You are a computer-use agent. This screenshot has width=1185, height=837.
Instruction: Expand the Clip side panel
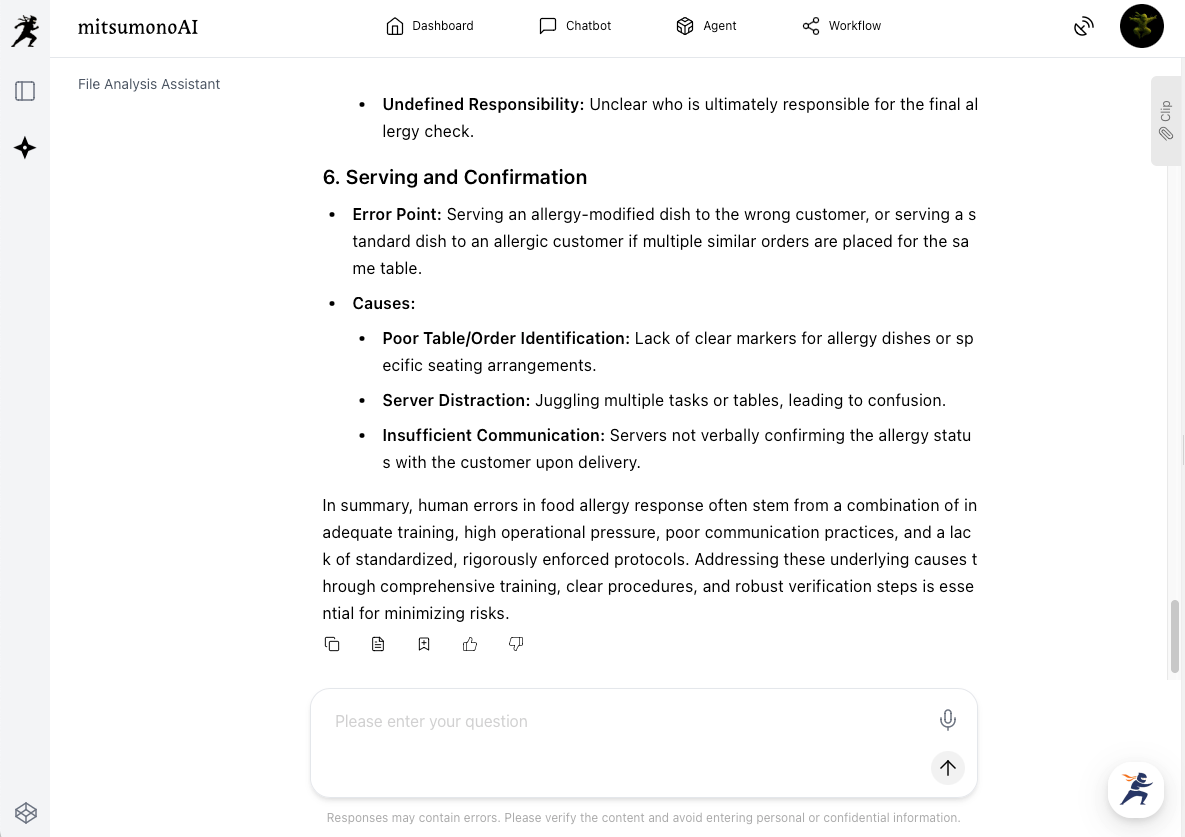pos(1166,121)
